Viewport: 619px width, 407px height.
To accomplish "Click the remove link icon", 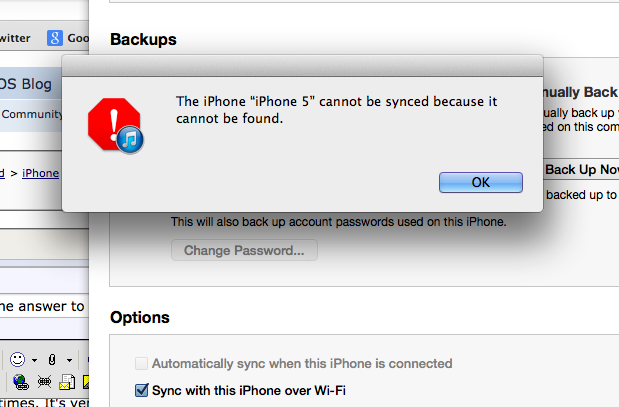I will [x=43, y=381].
